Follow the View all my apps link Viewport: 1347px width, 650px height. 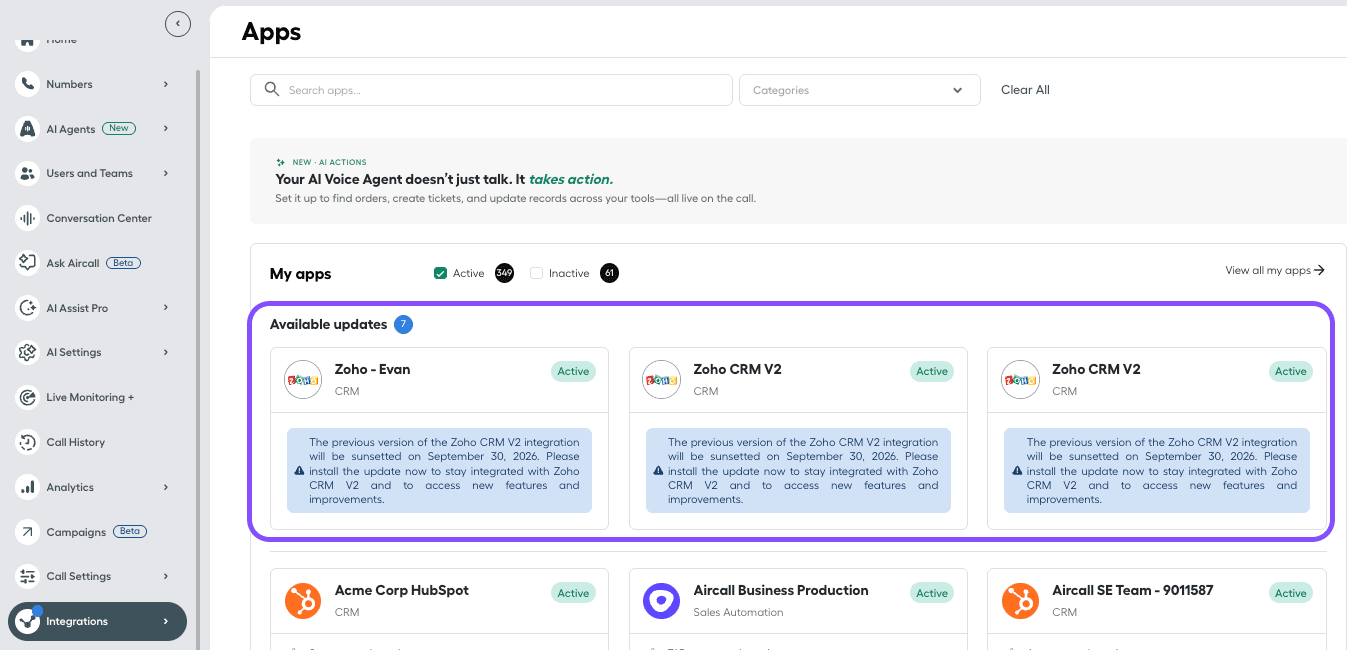coord(1275,270)
